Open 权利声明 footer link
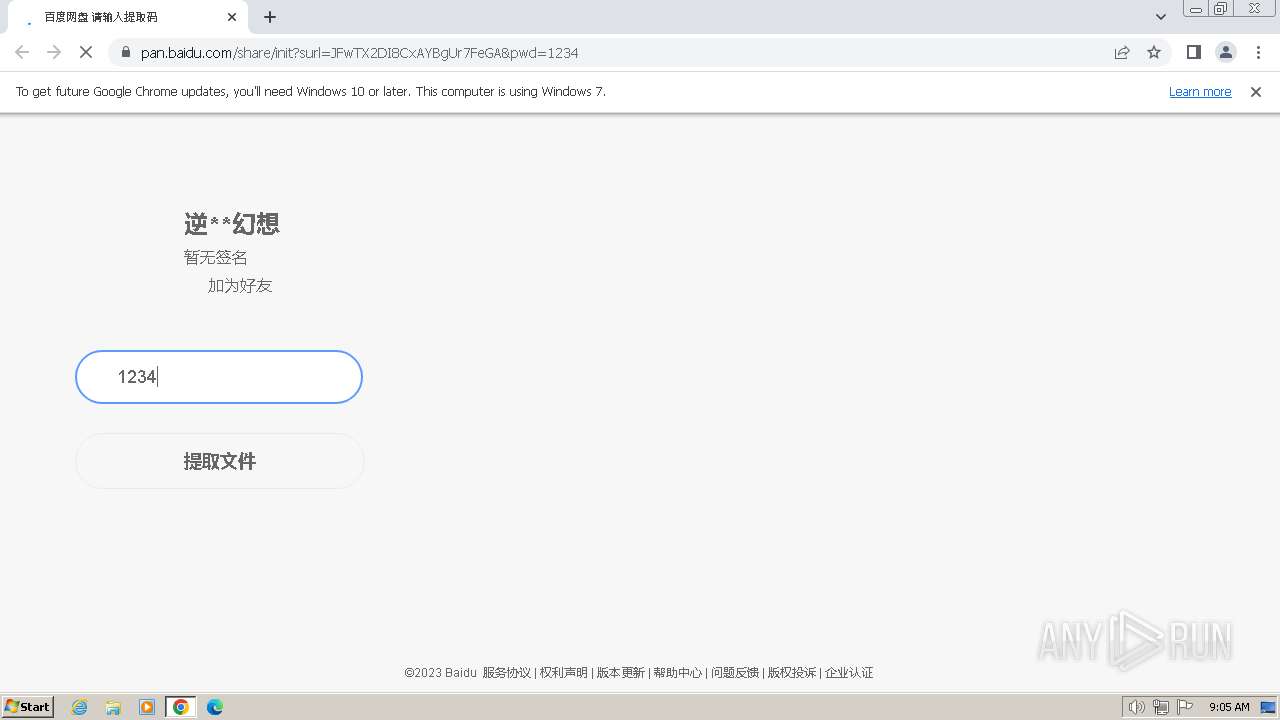 pos(564,673)
